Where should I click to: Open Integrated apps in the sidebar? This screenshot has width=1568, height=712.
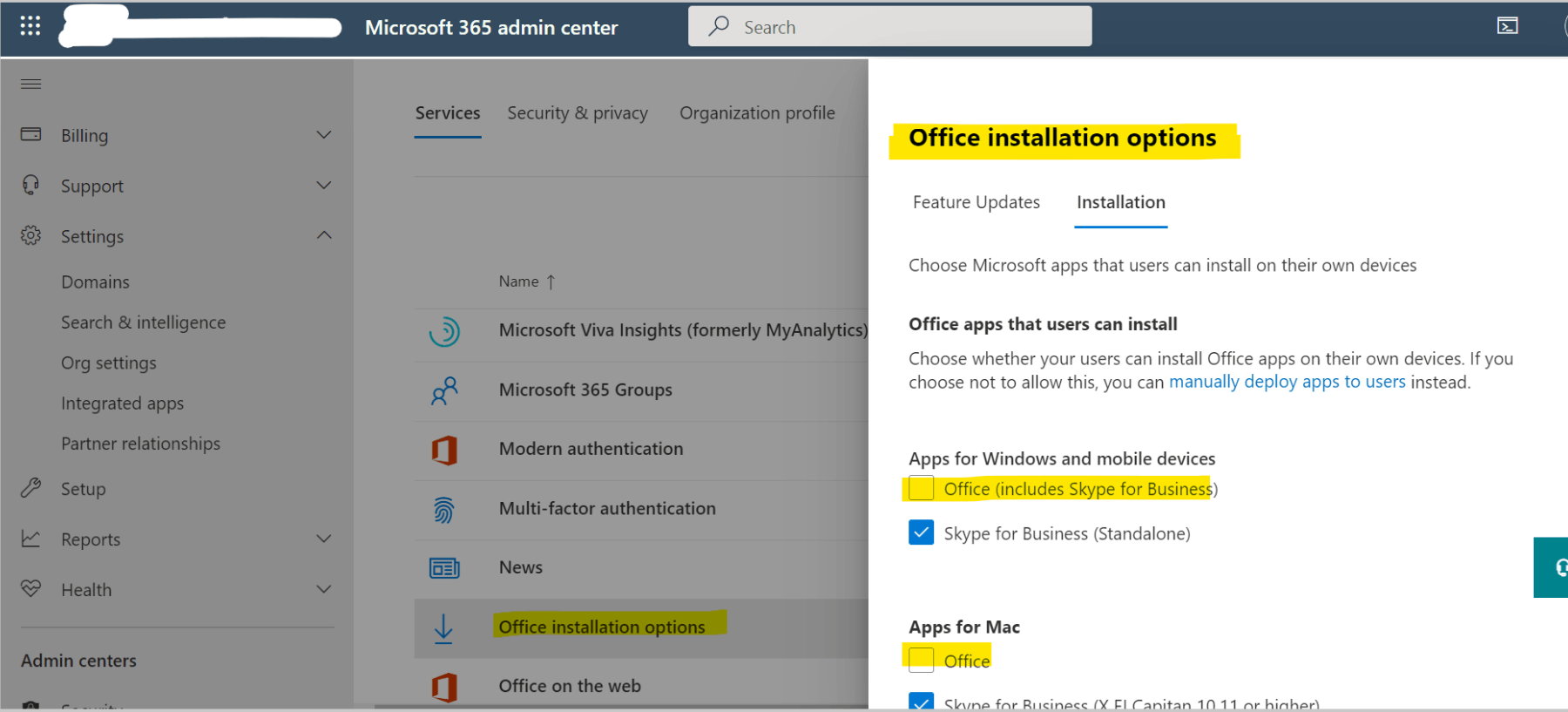coord(123,403)
